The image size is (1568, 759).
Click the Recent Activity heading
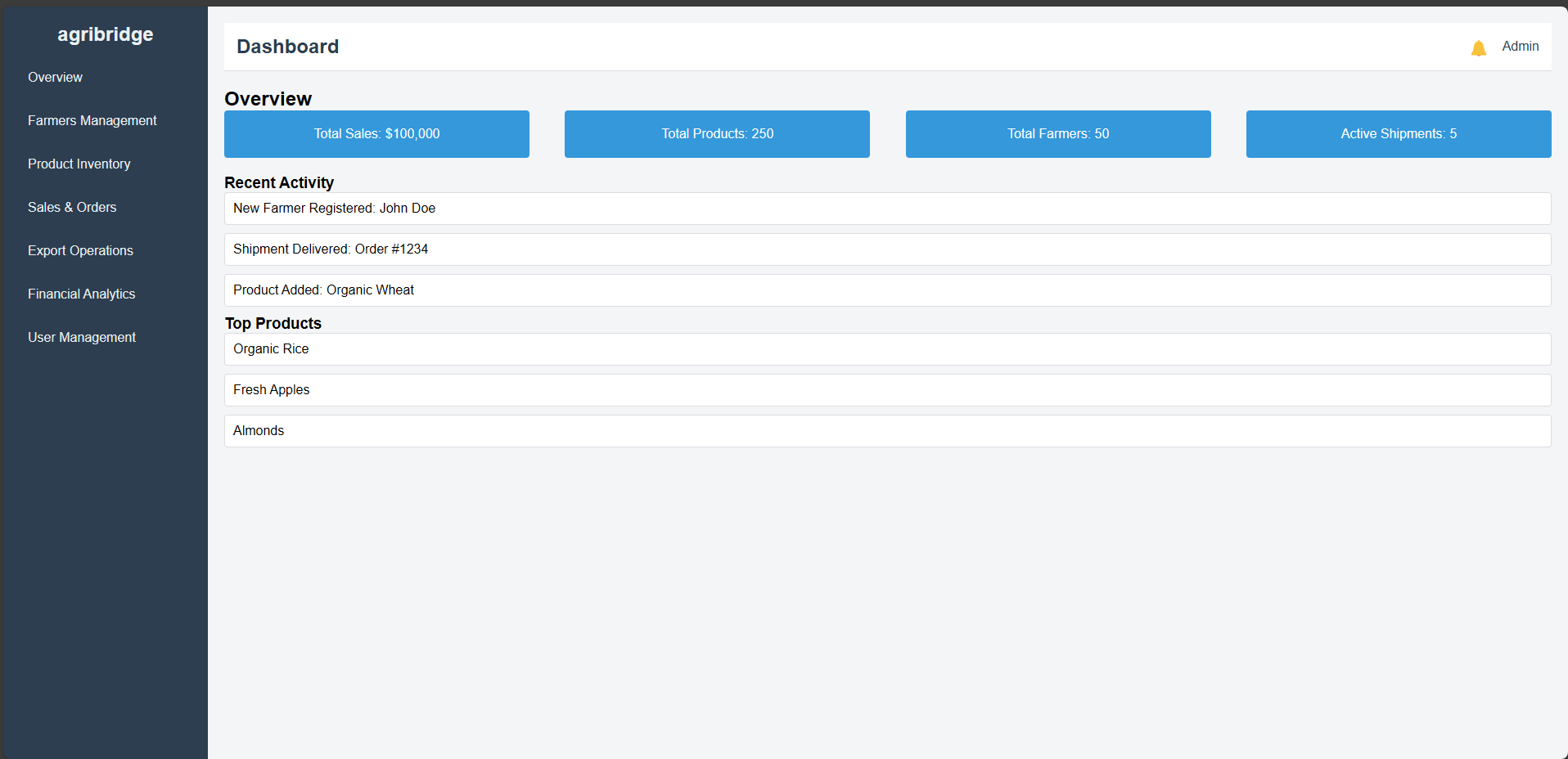[279, 182]
